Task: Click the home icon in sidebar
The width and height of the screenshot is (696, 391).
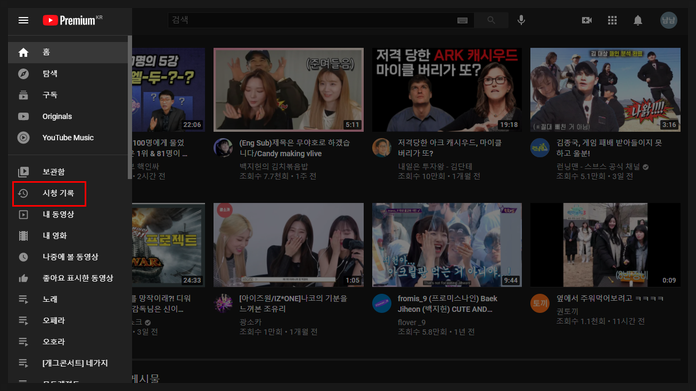Action: click(24, 52)
